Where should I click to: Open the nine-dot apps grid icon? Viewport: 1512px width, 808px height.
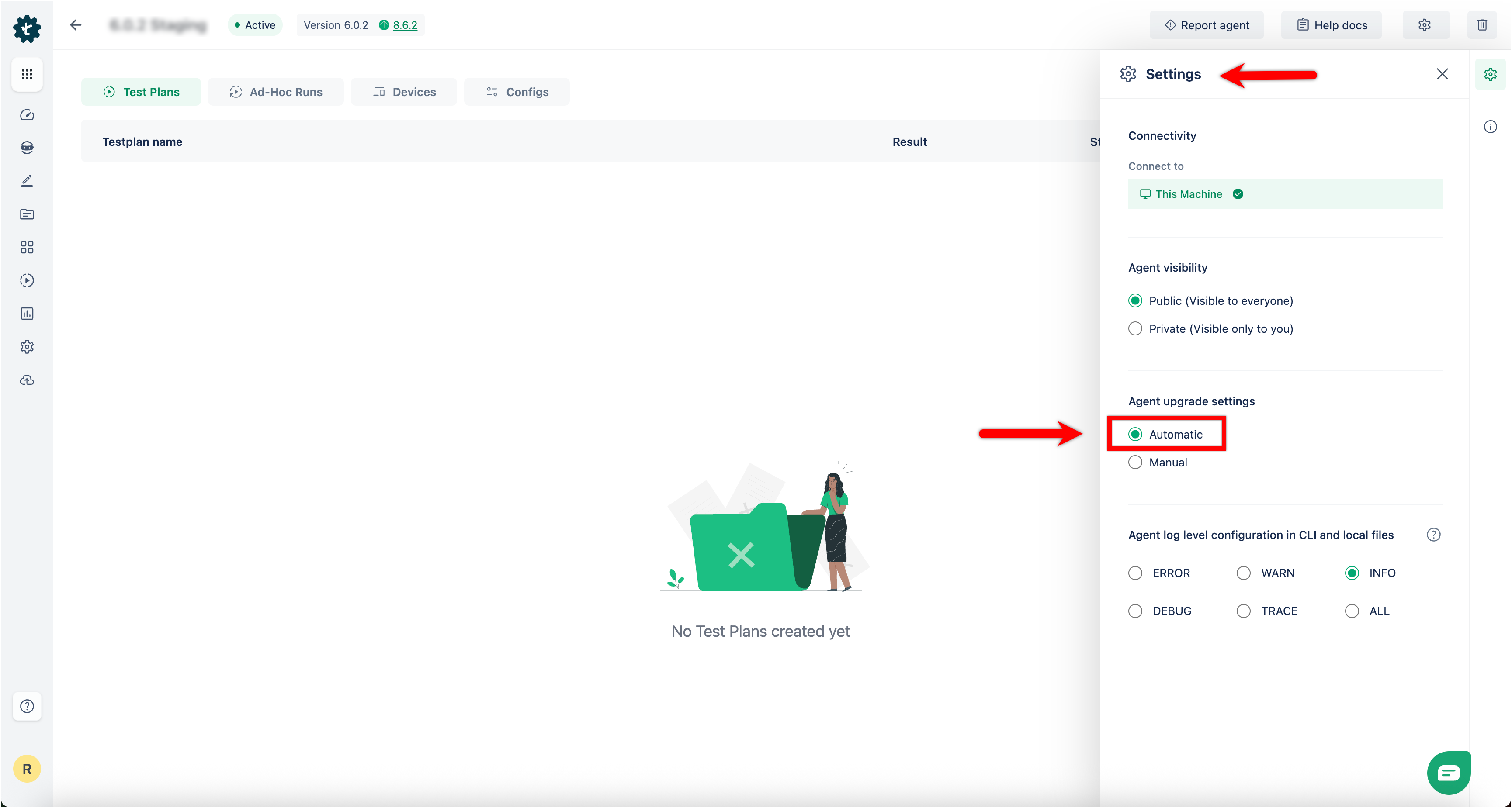pyautogui.click(x=27, y=75)
